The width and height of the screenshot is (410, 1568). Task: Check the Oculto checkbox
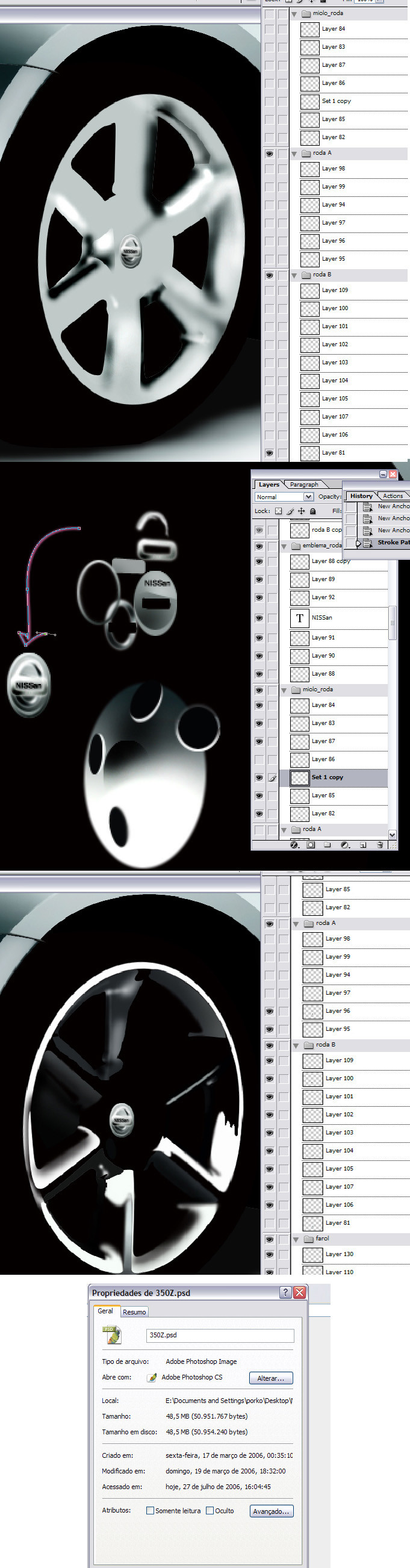click(x=210, y=1510)
